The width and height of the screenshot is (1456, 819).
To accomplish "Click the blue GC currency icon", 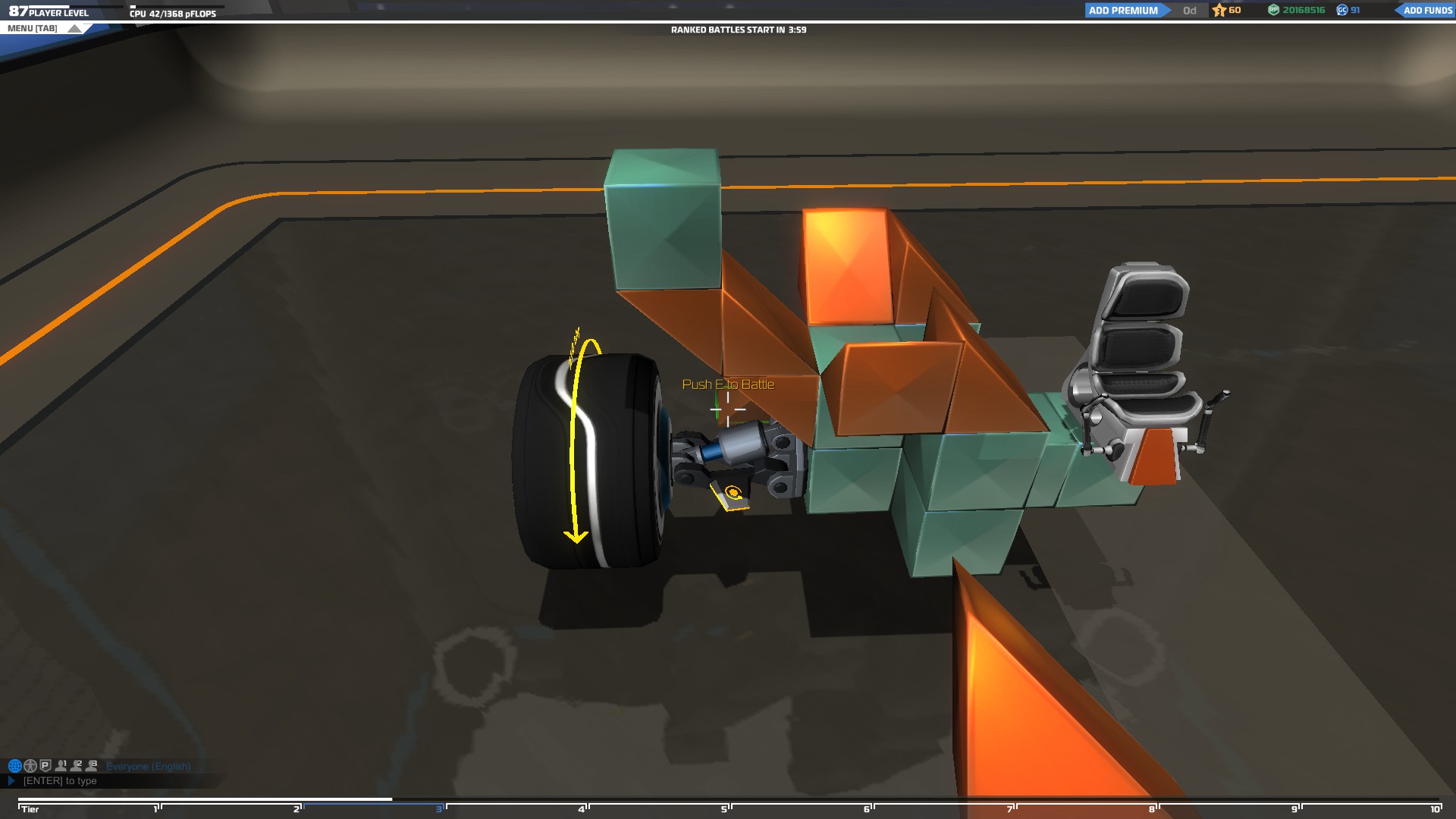I will point(1342,11).
